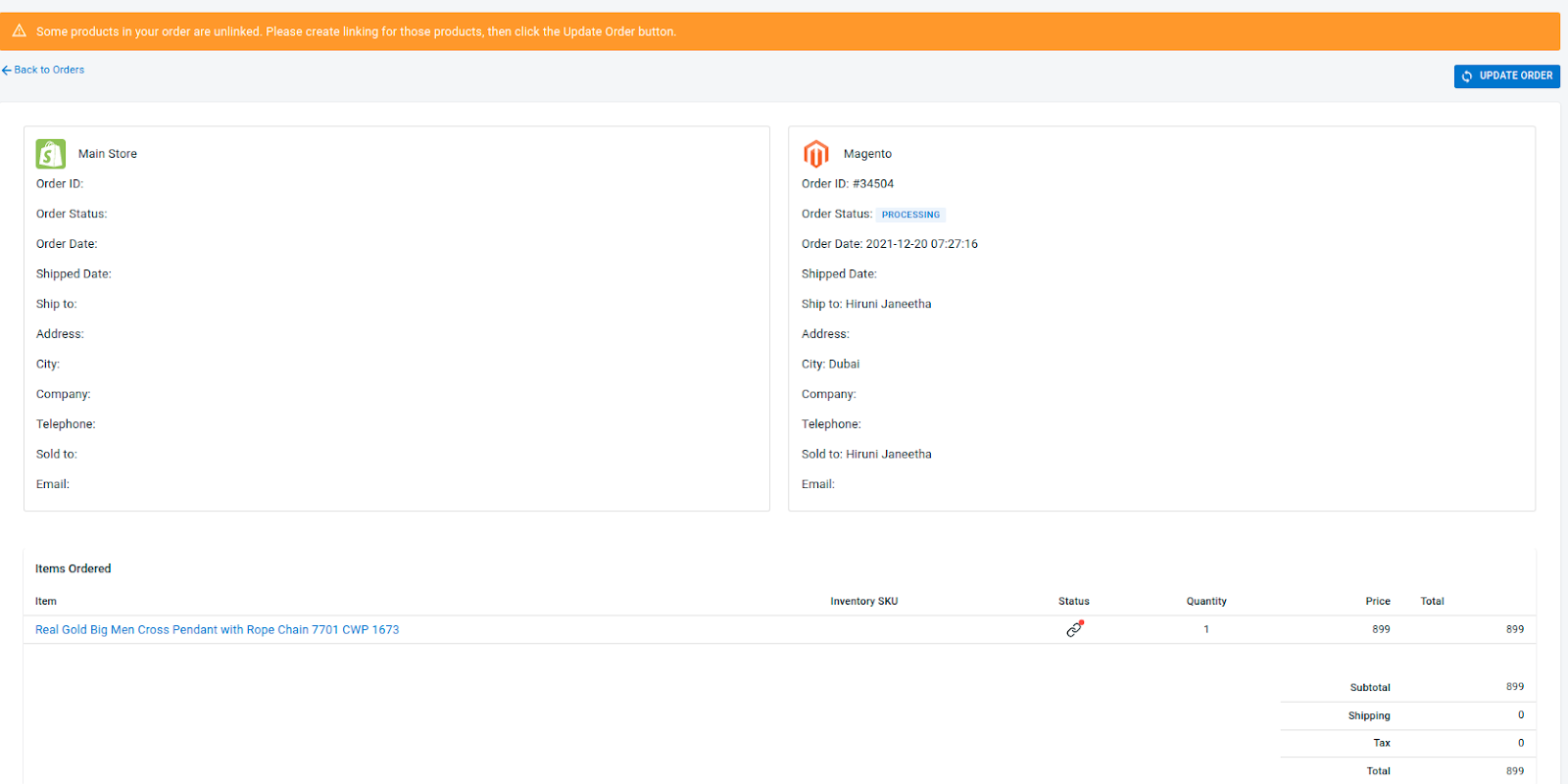Click the Shopify Main Store logo
This screenshot has height=784, width=1568.
(51, 154)
